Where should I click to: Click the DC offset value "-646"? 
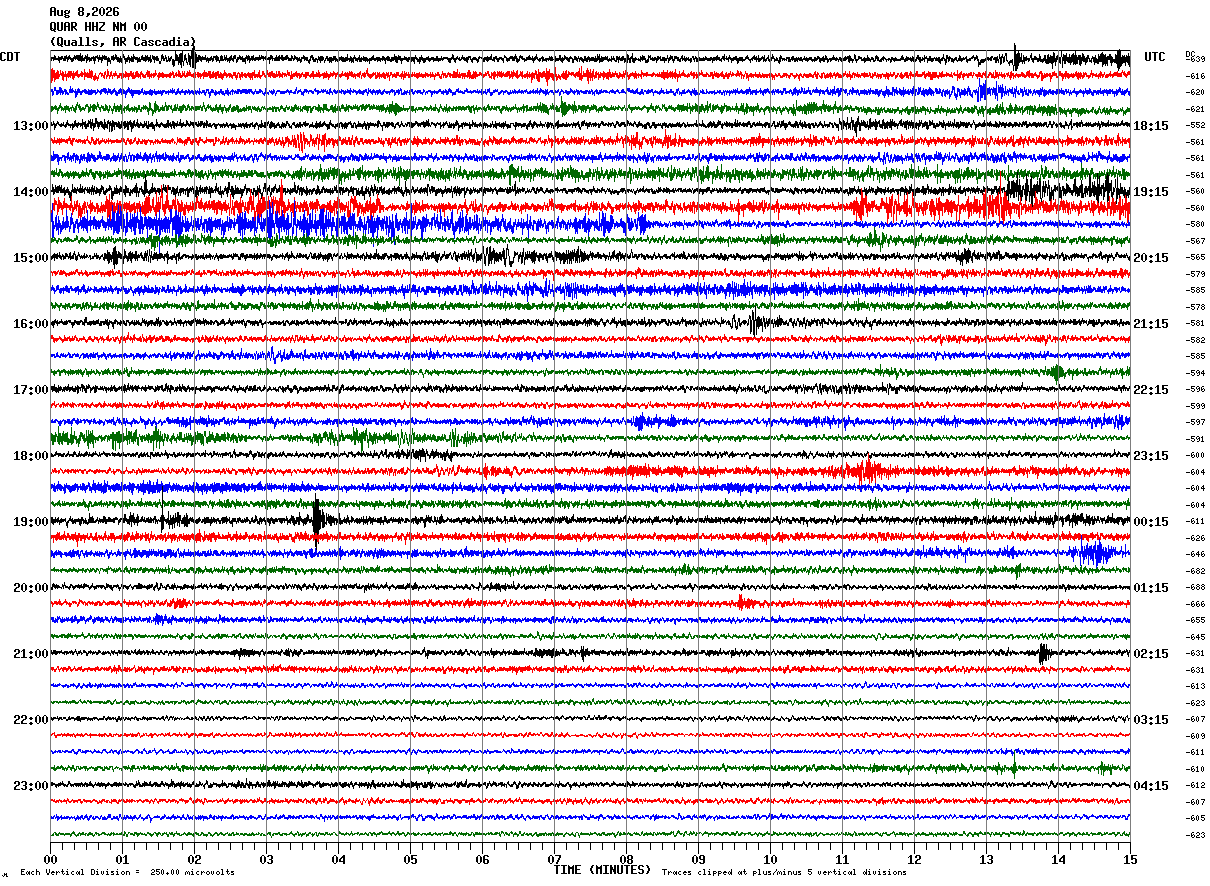[x=1195, y=554]
